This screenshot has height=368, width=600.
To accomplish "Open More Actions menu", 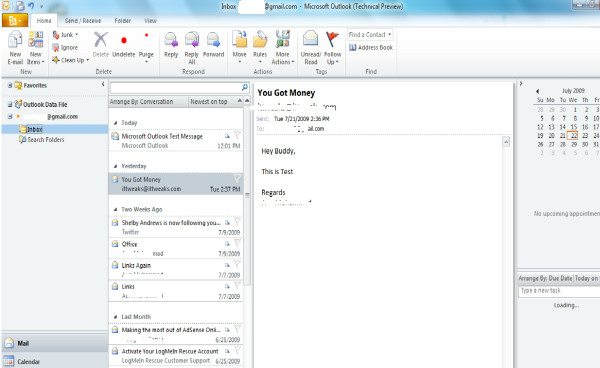I will coord(283,48).
